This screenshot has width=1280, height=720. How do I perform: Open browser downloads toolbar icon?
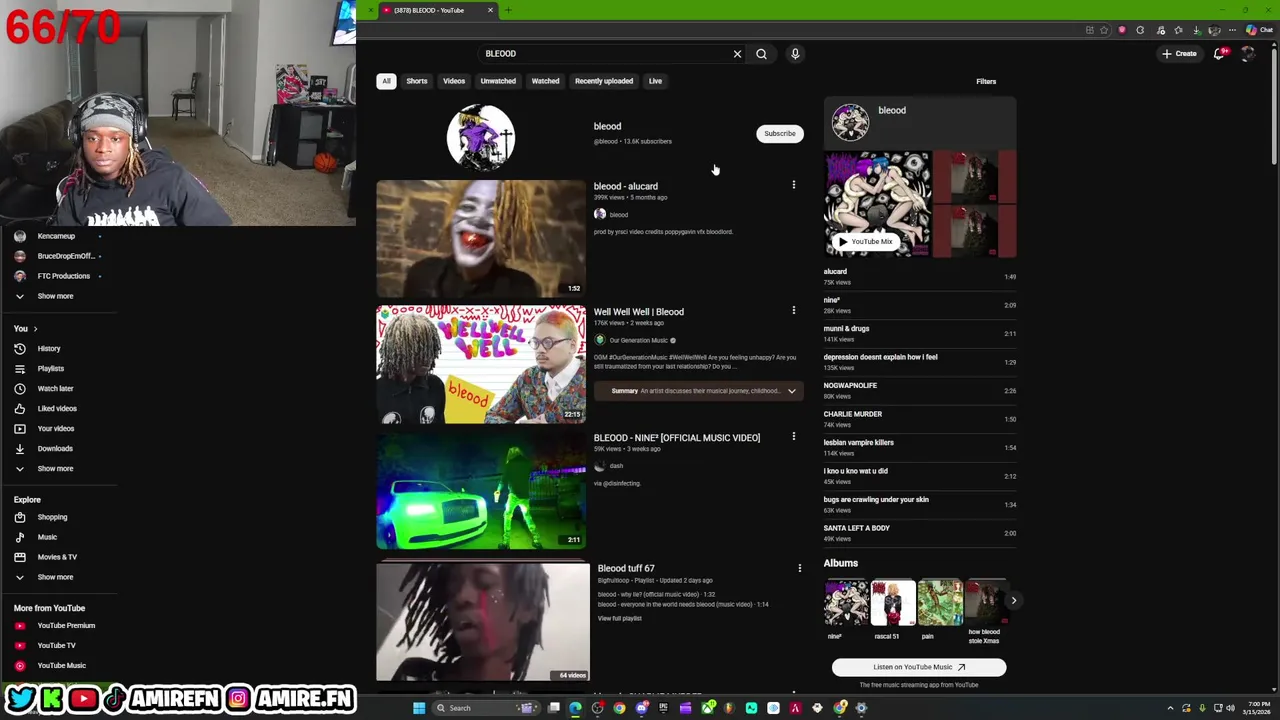coord(1197,30)
